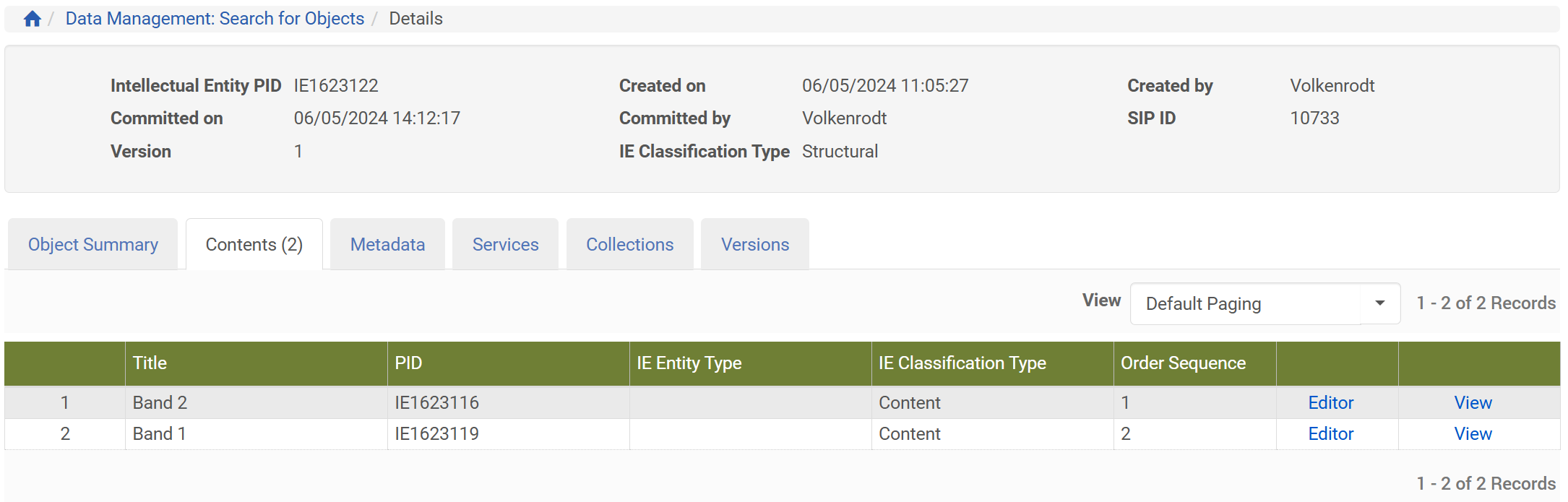Viewport: 1568px width, 502px height.
Task: Open the Versions tab
Action: click(754, 245)
